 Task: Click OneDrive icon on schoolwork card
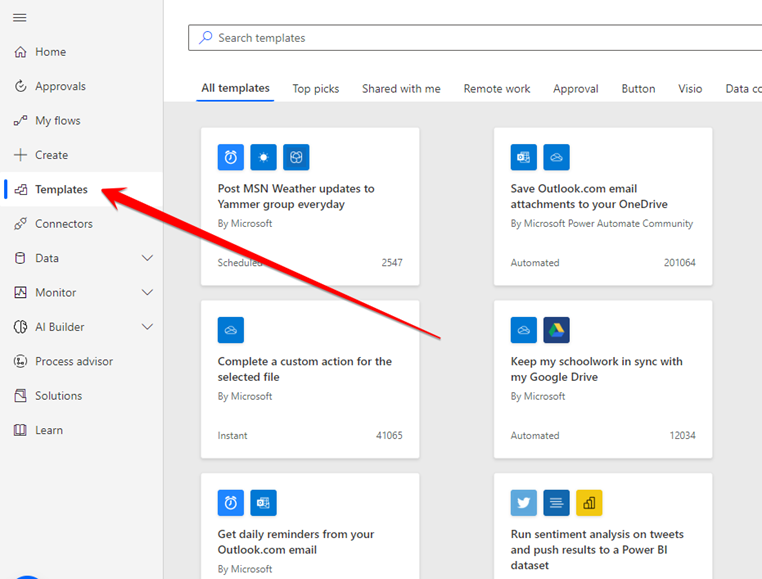click(x=523, y=330)
